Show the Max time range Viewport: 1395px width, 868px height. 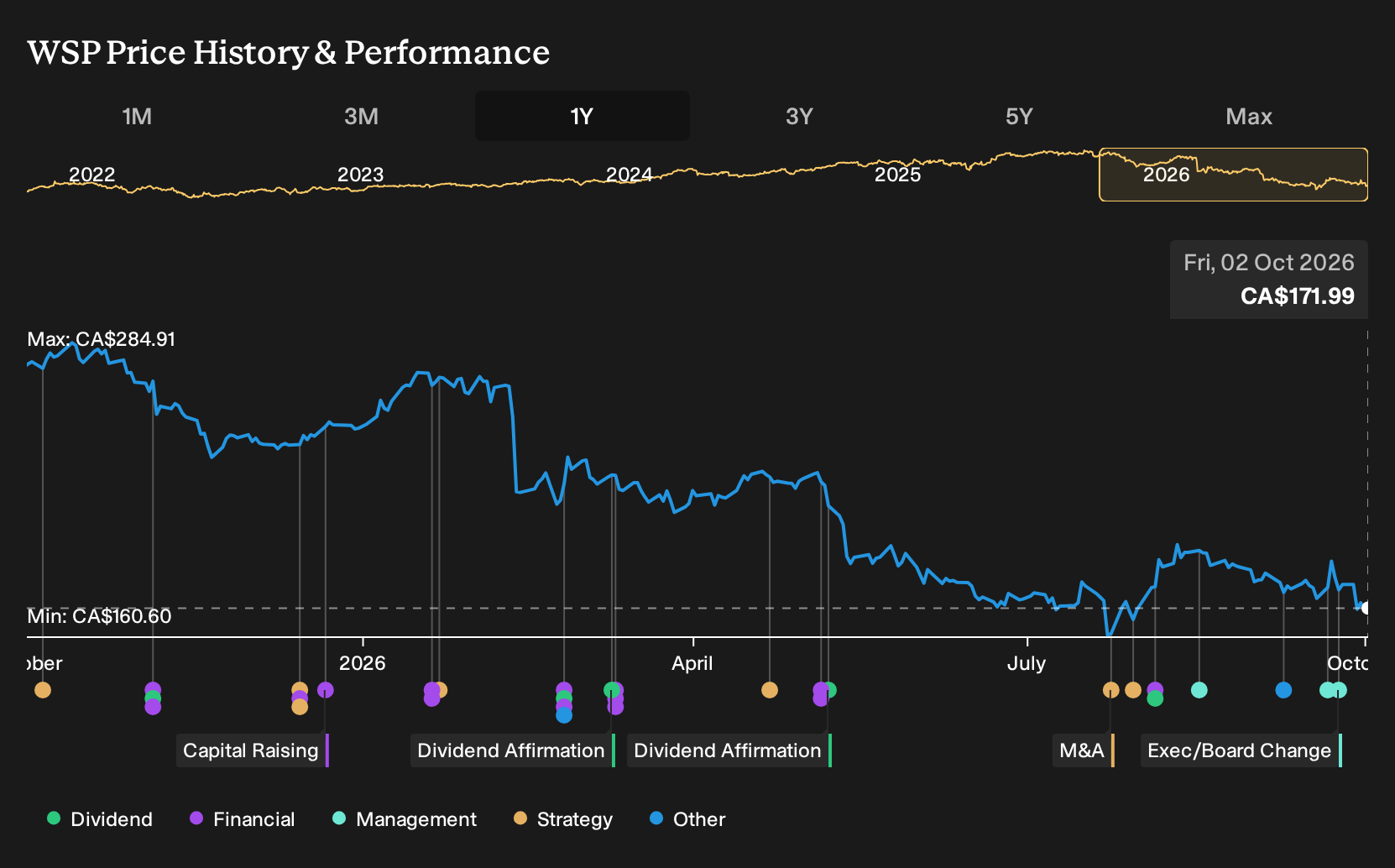1249,116
